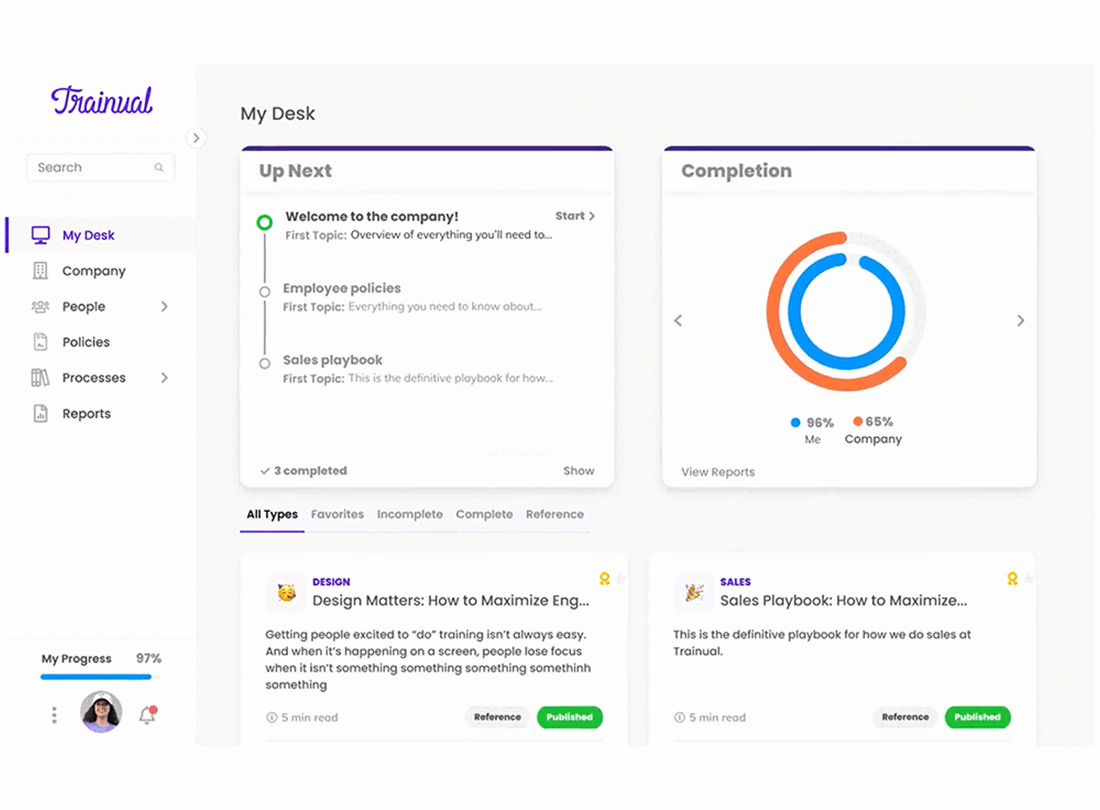1100x810 pixels.
Task: Go to the next Completion chart with the right arrow
Action: point(1021,320)
